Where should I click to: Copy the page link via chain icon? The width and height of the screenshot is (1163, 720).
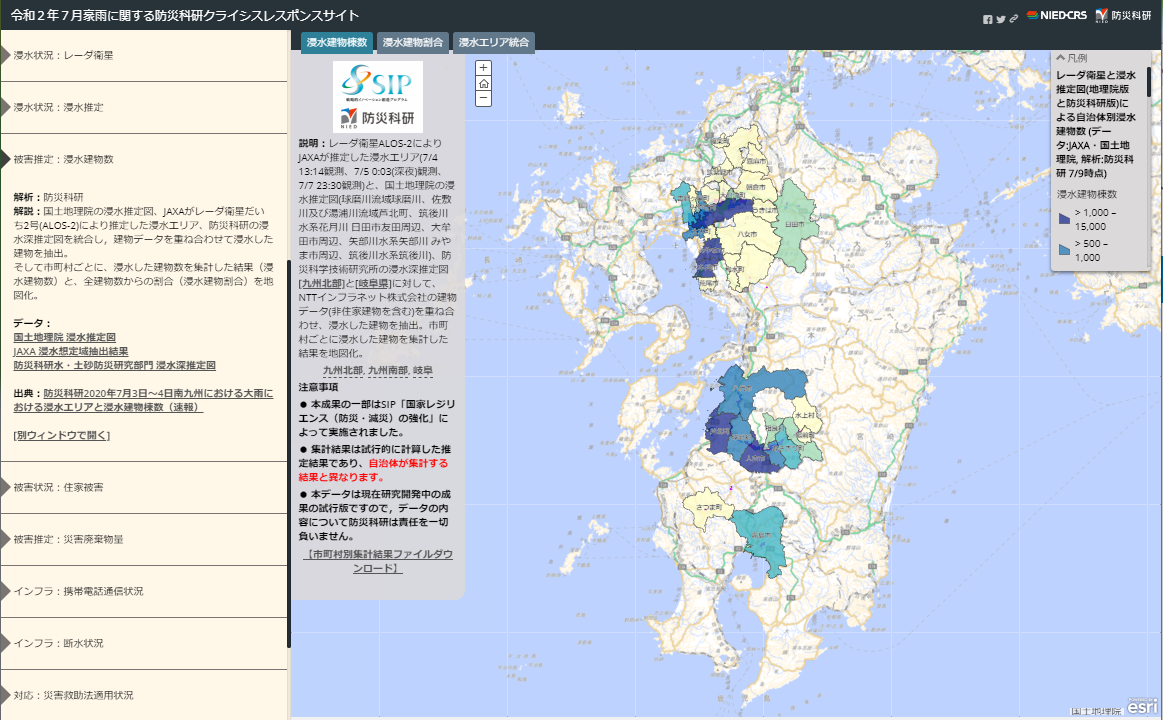1013,19
